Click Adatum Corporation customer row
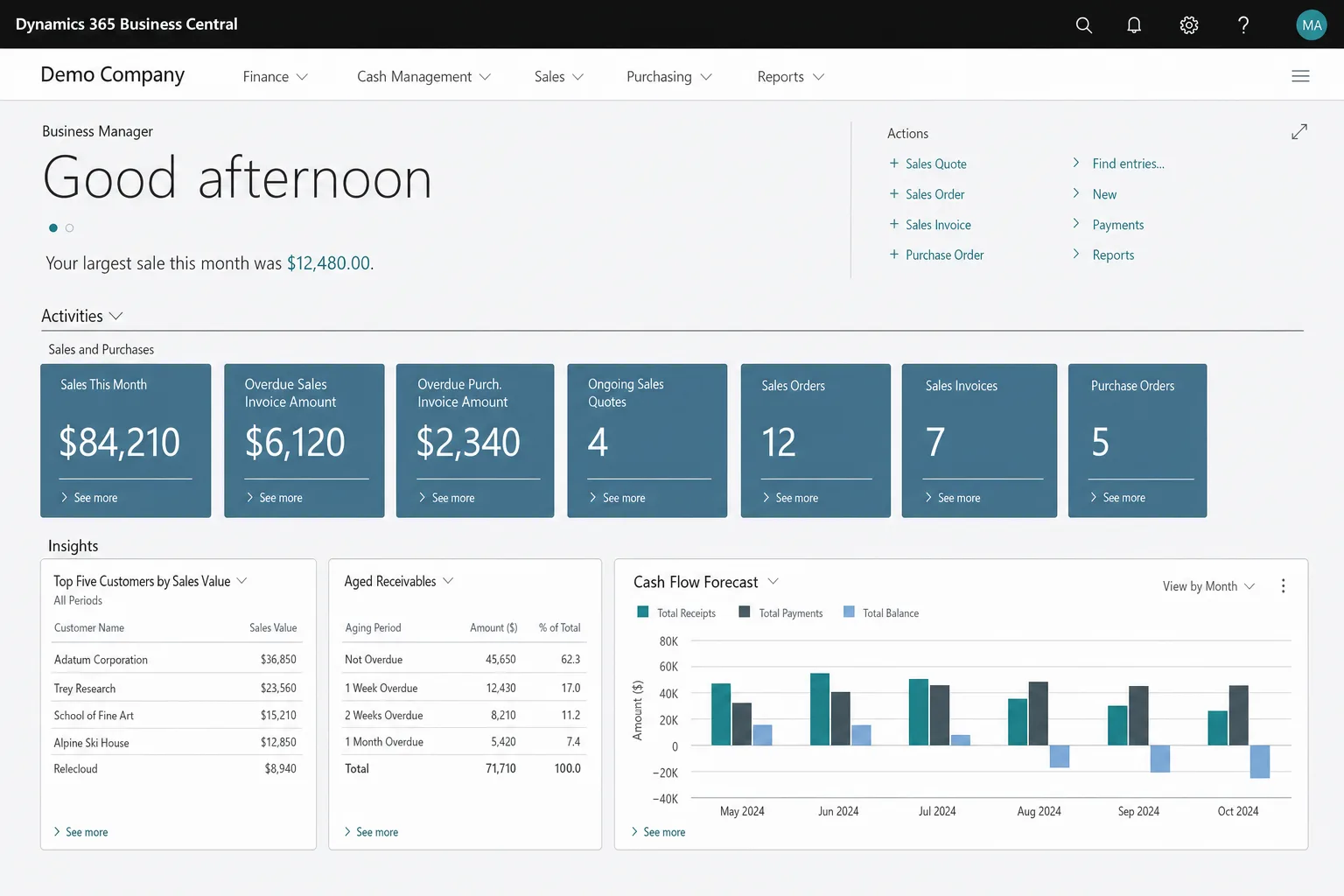This screenshot has width=1344, height=896. (x=178, y=659)
